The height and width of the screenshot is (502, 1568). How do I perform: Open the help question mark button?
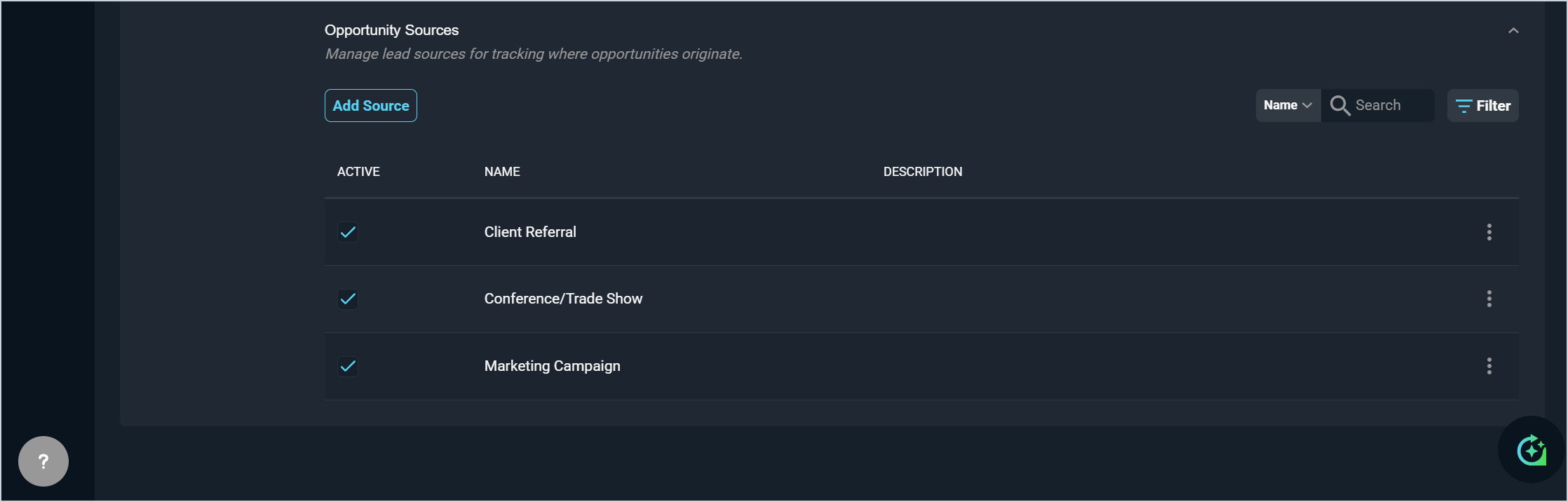[43, 461]
